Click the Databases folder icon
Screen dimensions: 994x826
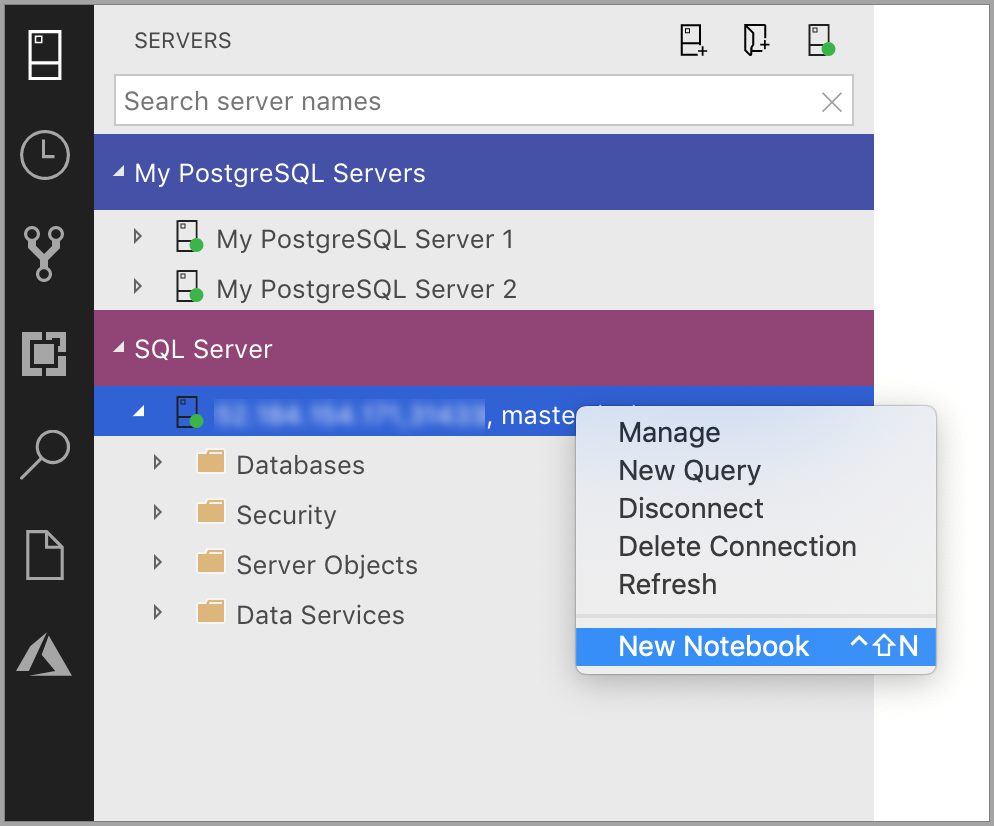[211, 461]
